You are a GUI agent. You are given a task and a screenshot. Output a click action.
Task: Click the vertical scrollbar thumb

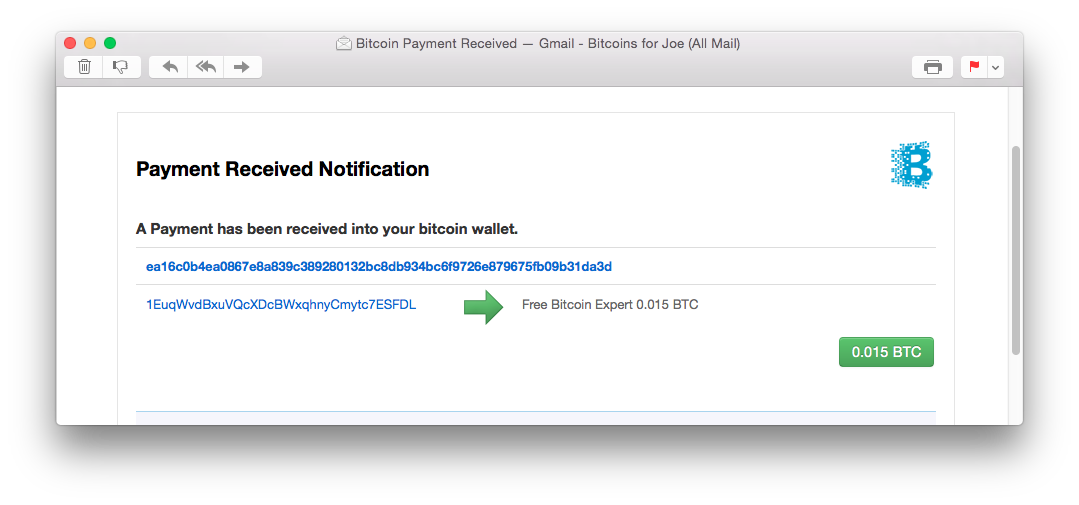[x=1016, y=250]
